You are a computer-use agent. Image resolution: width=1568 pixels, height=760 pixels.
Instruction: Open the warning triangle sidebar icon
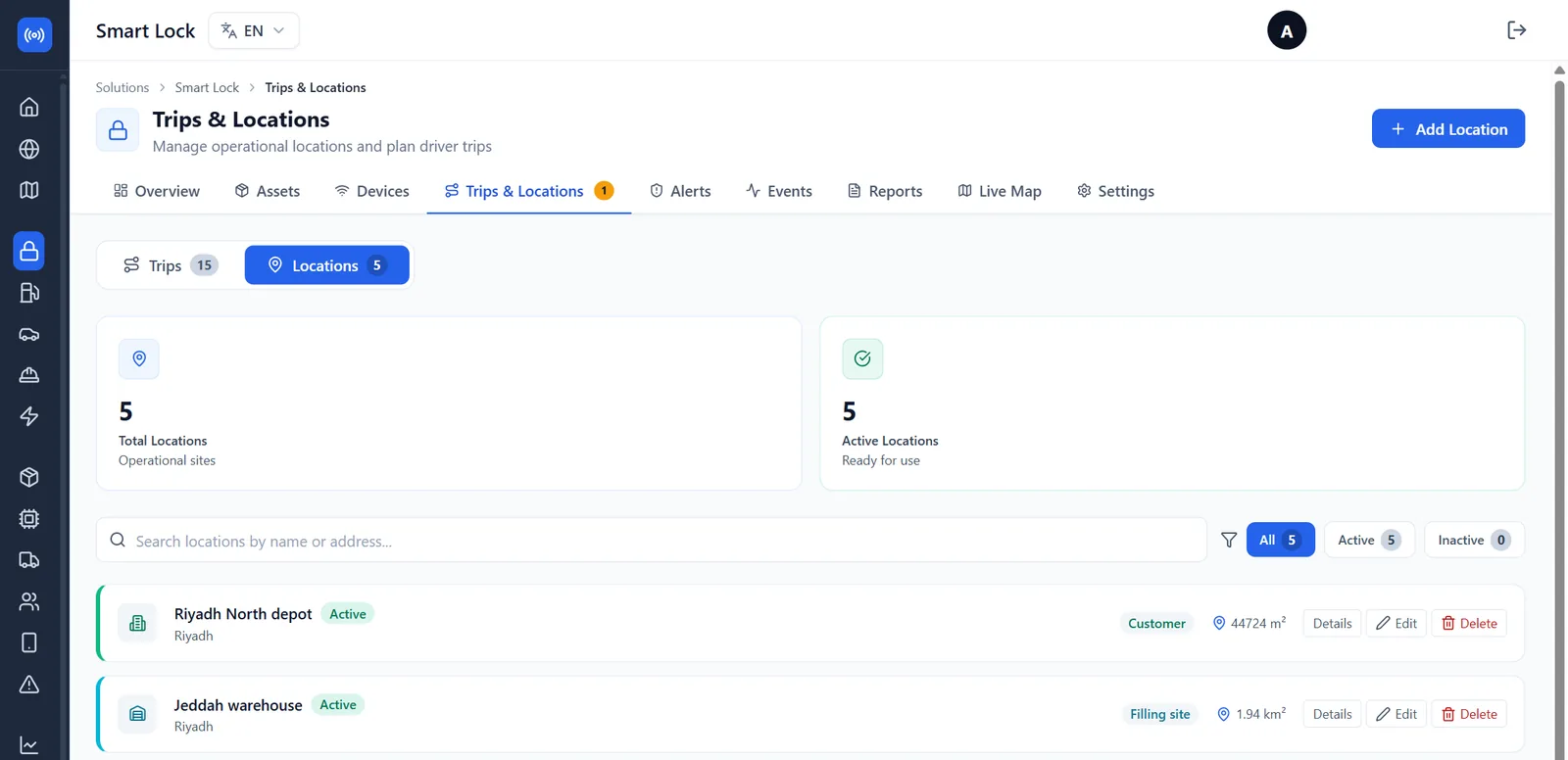[x=29, y=684]
